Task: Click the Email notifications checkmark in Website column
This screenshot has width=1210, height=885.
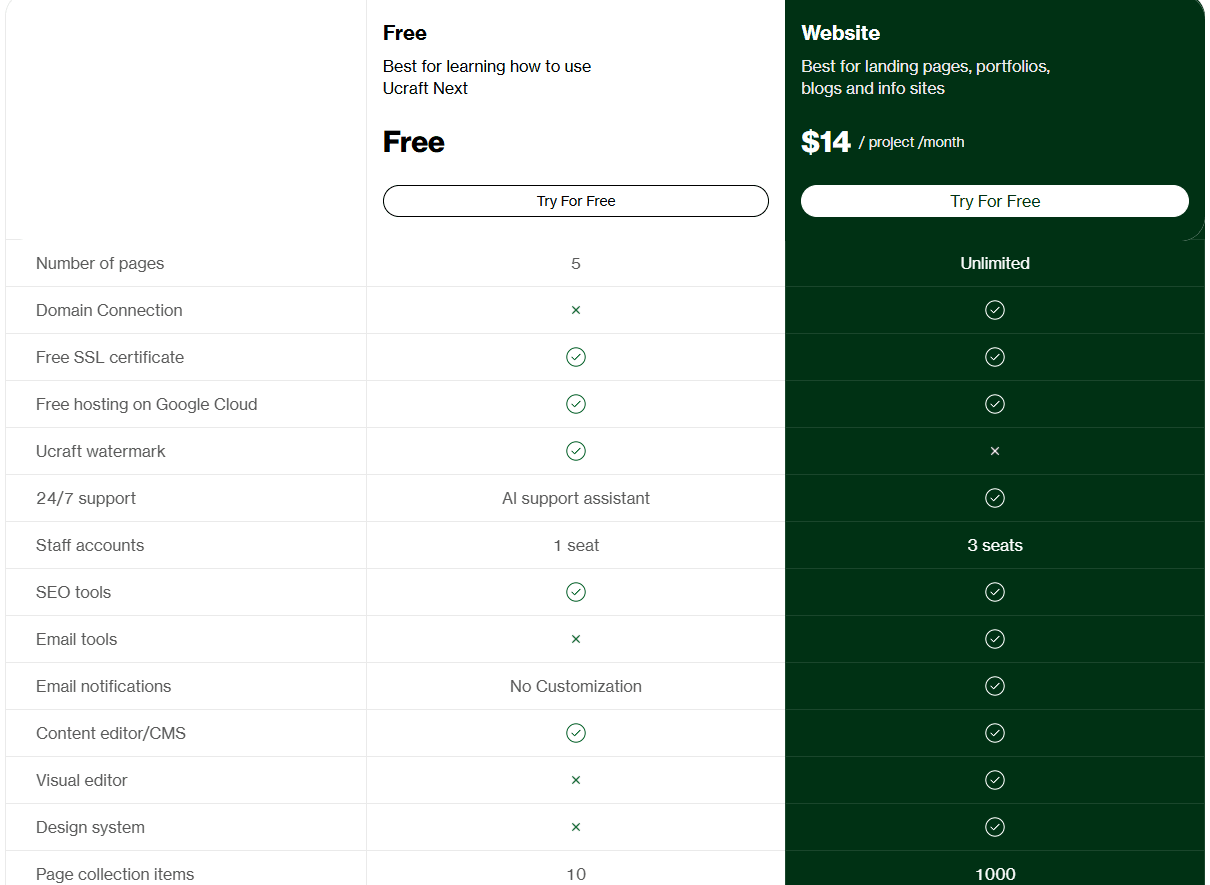Action: 995,686
